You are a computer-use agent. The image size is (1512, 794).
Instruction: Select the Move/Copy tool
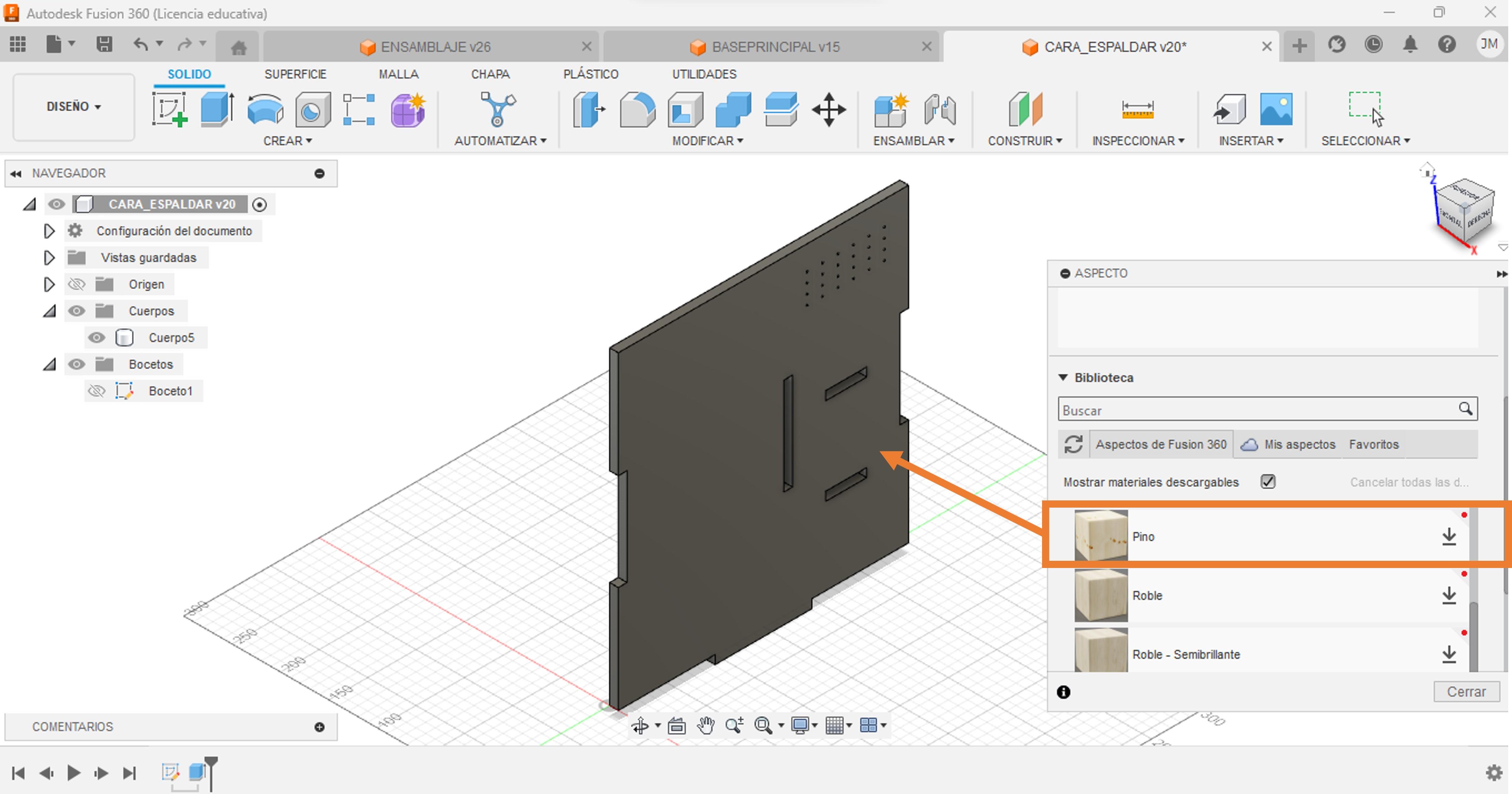(829, 109)
